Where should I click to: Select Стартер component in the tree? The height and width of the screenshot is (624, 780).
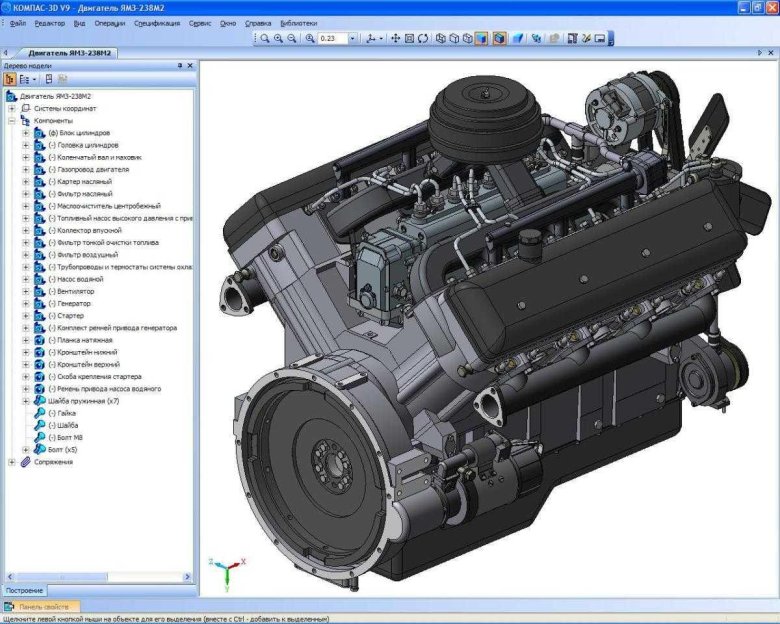(66, 315)
